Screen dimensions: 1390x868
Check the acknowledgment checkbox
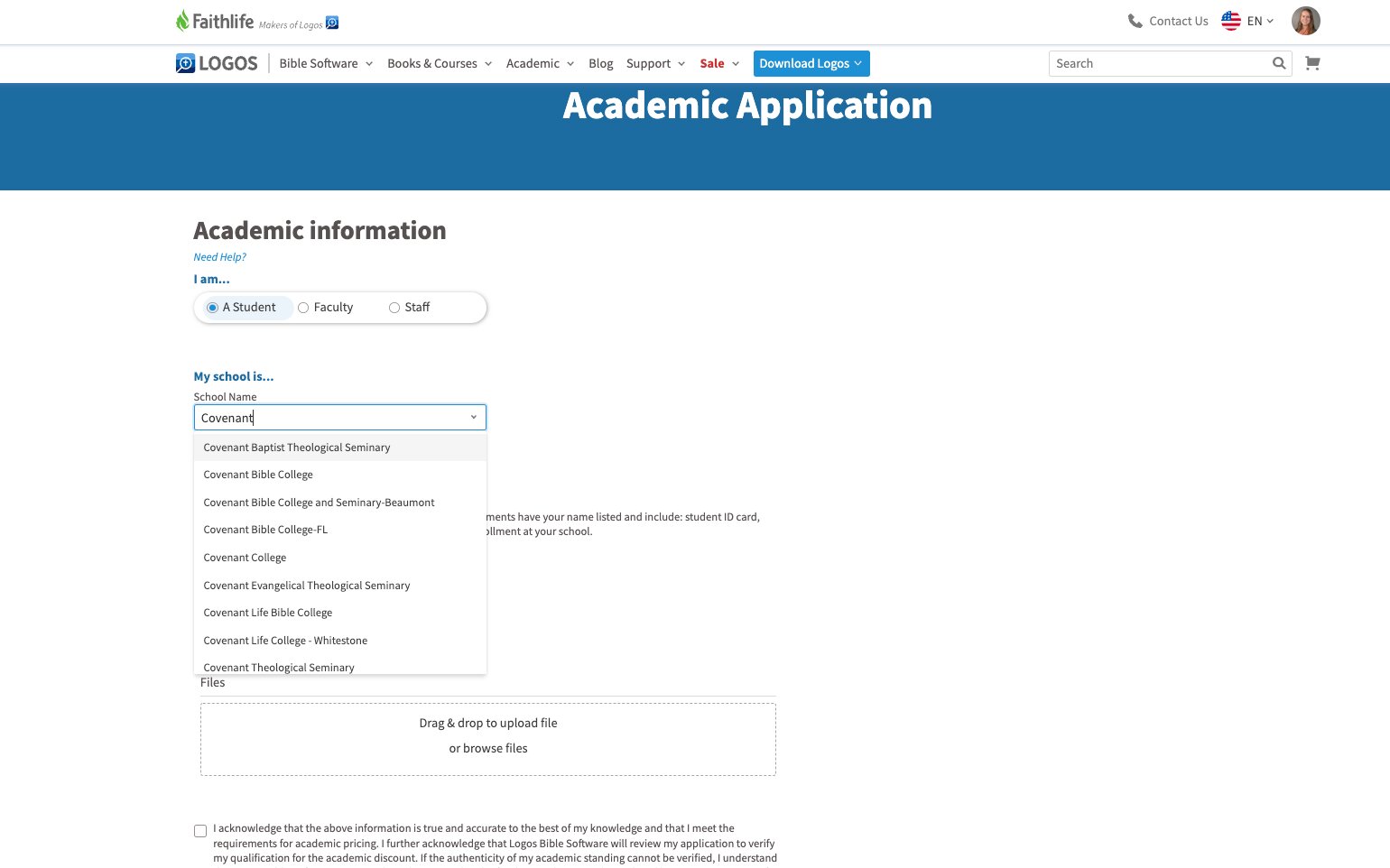point(200,831)
